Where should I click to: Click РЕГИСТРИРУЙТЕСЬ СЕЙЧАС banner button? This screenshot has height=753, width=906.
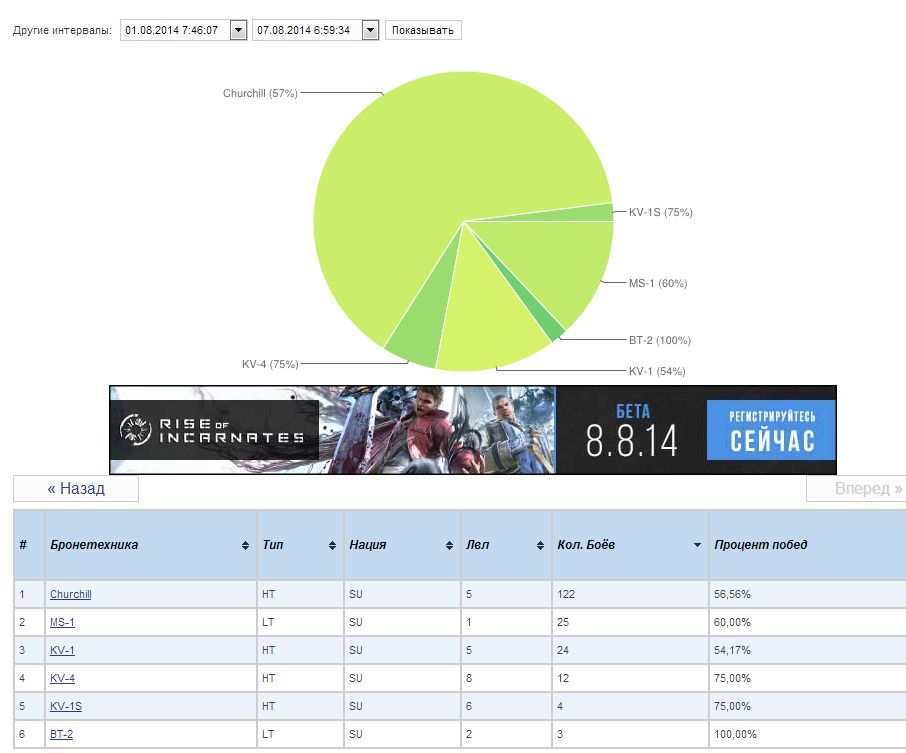point(771,430)
